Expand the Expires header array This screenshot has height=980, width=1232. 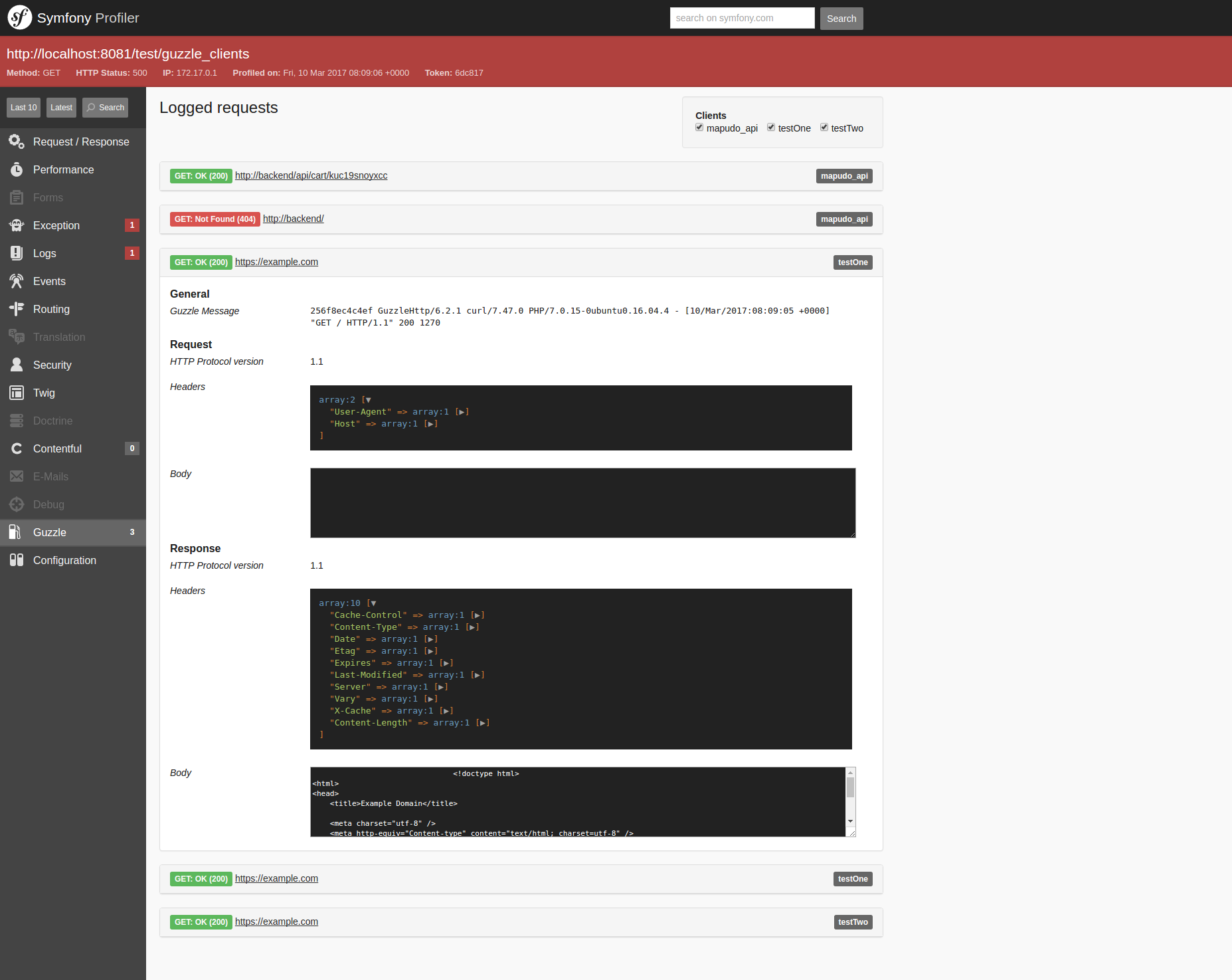pos(446,663)
